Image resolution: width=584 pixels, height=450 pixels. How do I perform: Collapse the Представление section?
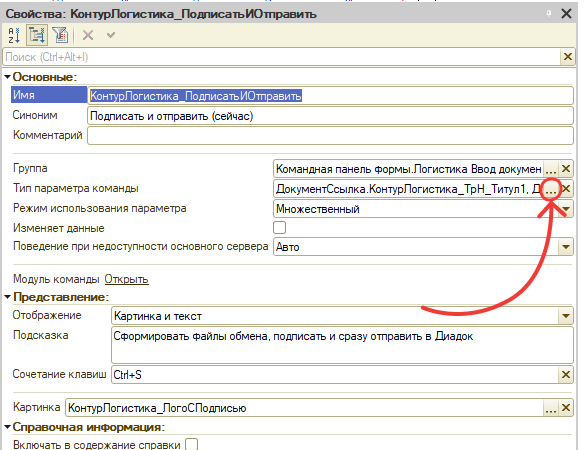pos(7,297)
